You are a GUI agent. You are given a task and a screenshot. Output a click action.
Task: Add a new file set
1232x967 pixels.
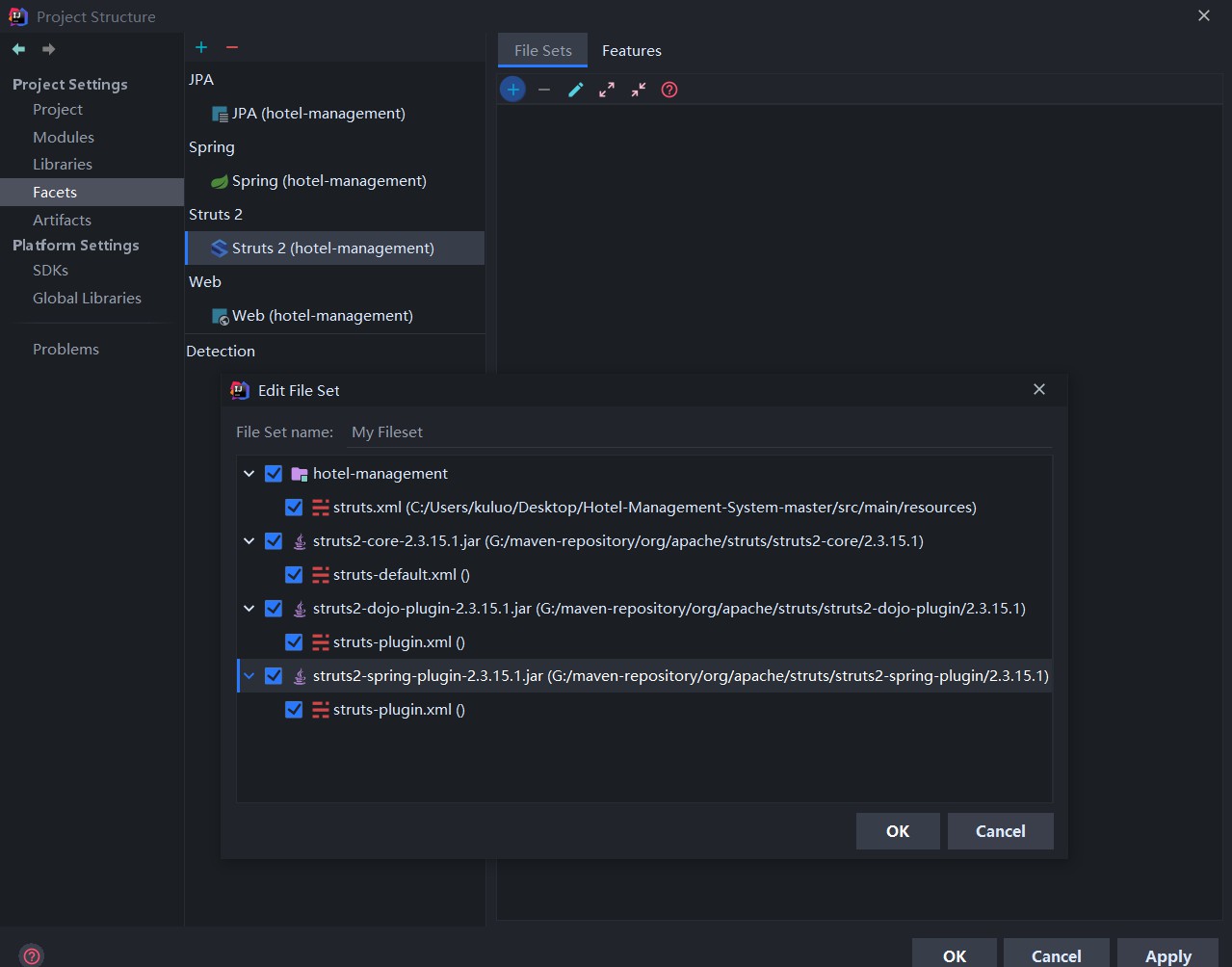pyautogui.click(x=512, y=90)
